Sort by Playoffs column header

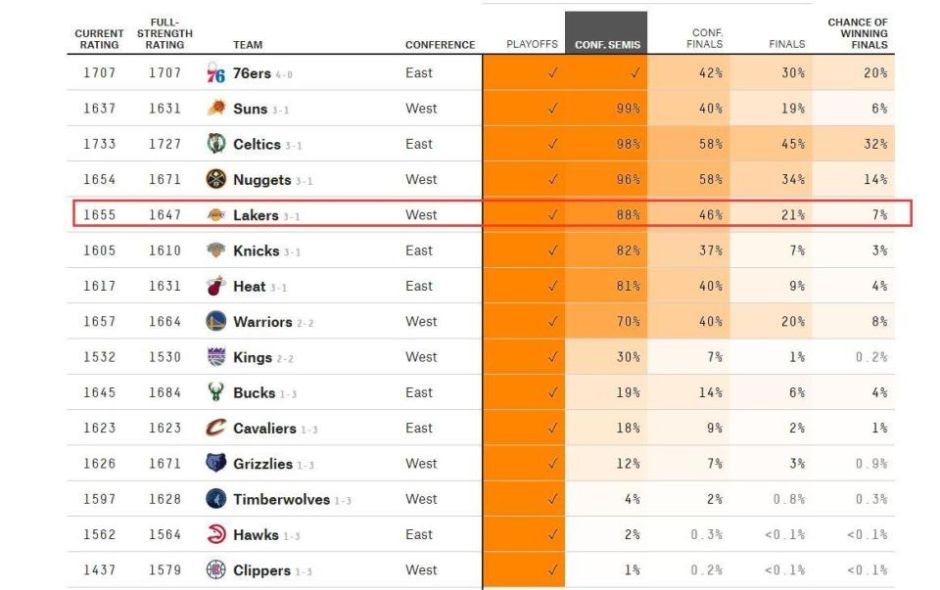[x=532, y=45]
